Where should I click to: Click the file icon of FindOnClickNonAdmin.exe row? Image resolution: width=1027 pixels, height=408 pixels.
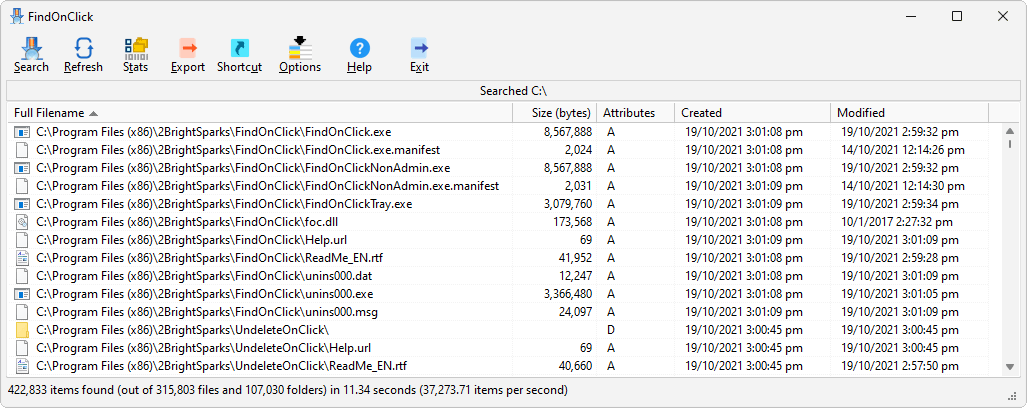click(x=22, y=168)
